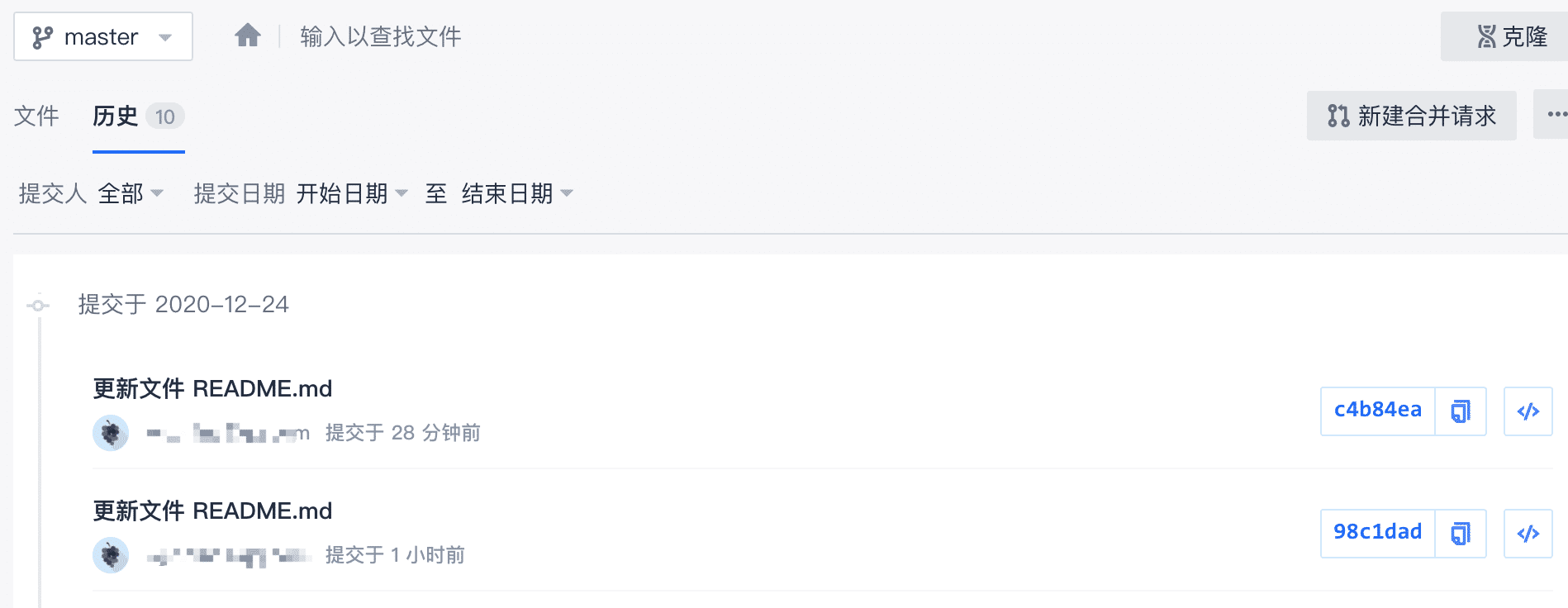Screen dimensions: 1568x608
Task: Copy commit hash 98c1dad
Action: (1461, 533)
